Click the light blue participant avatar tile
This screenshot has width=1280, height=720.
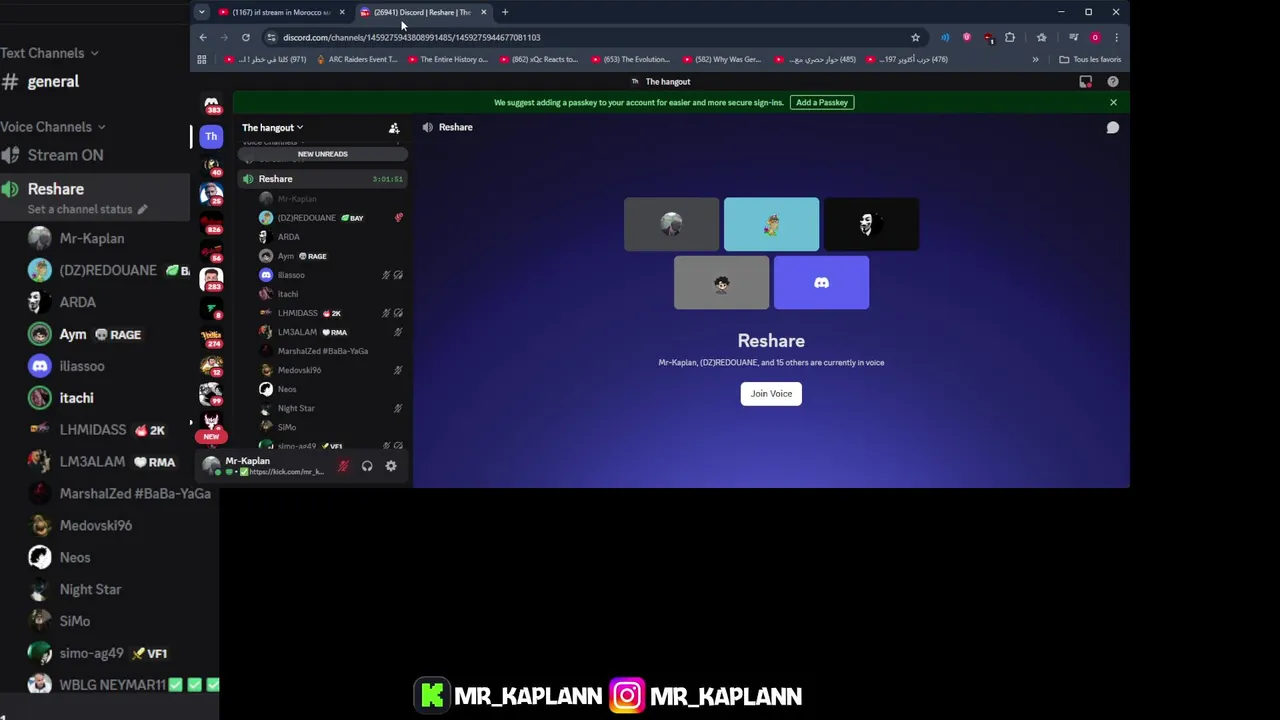point(771,224)
